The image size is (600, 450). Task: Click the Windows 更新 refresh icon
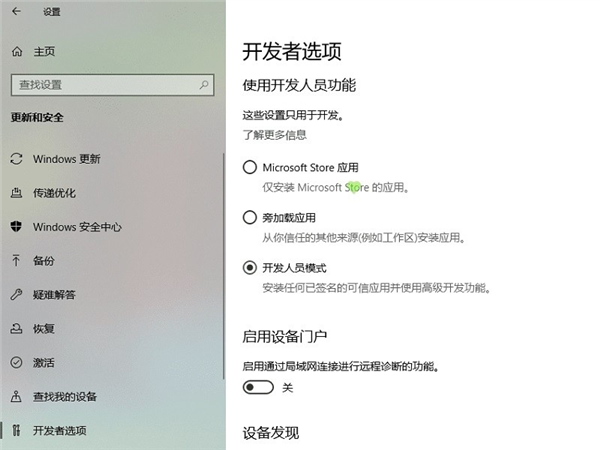(x=16, y=159)
